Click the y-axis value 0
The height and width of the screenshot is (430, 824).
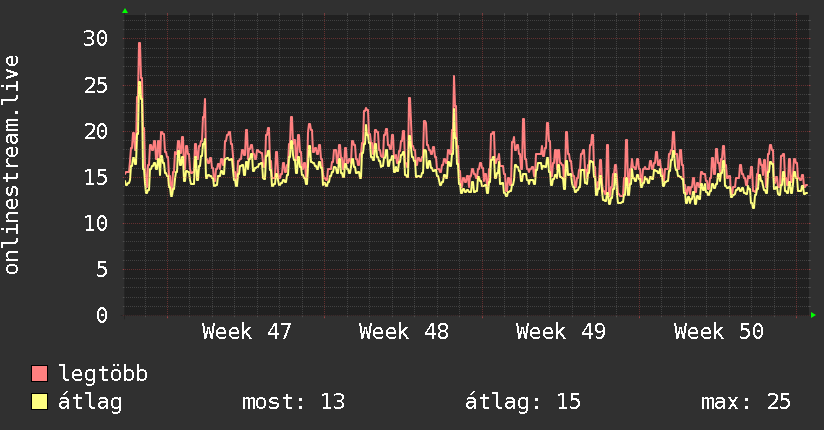pyautogui.click(x=102, y=315)
